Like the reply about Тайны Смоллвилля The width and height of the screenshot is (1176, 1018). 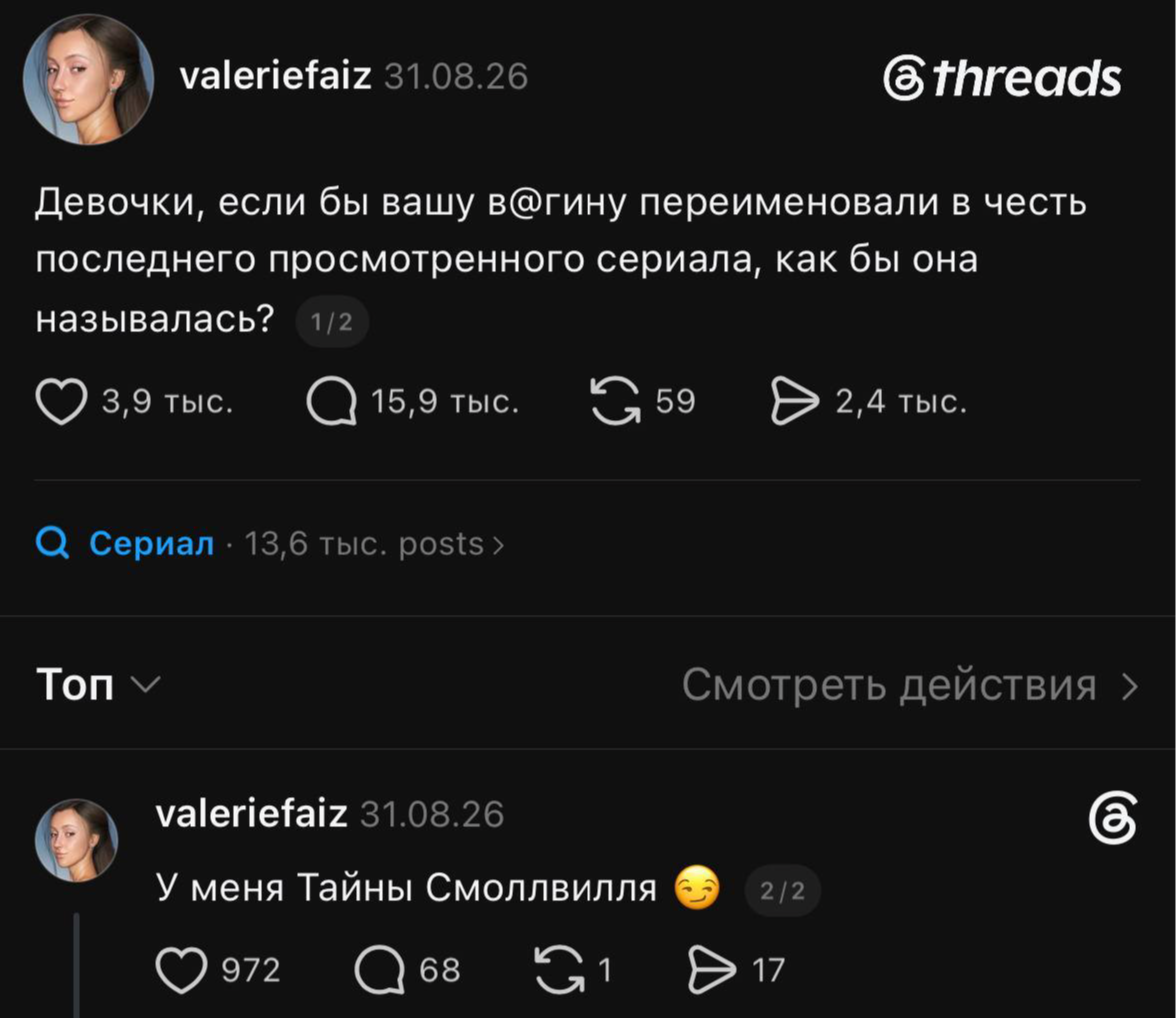coord(181,970)
